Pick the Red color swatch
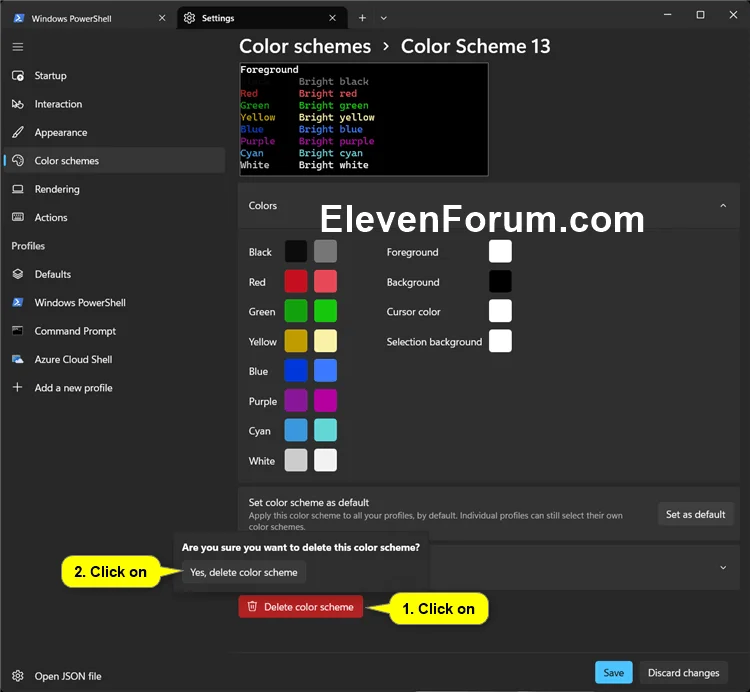This screenshot has height=692, width=750. click(296, 281)
